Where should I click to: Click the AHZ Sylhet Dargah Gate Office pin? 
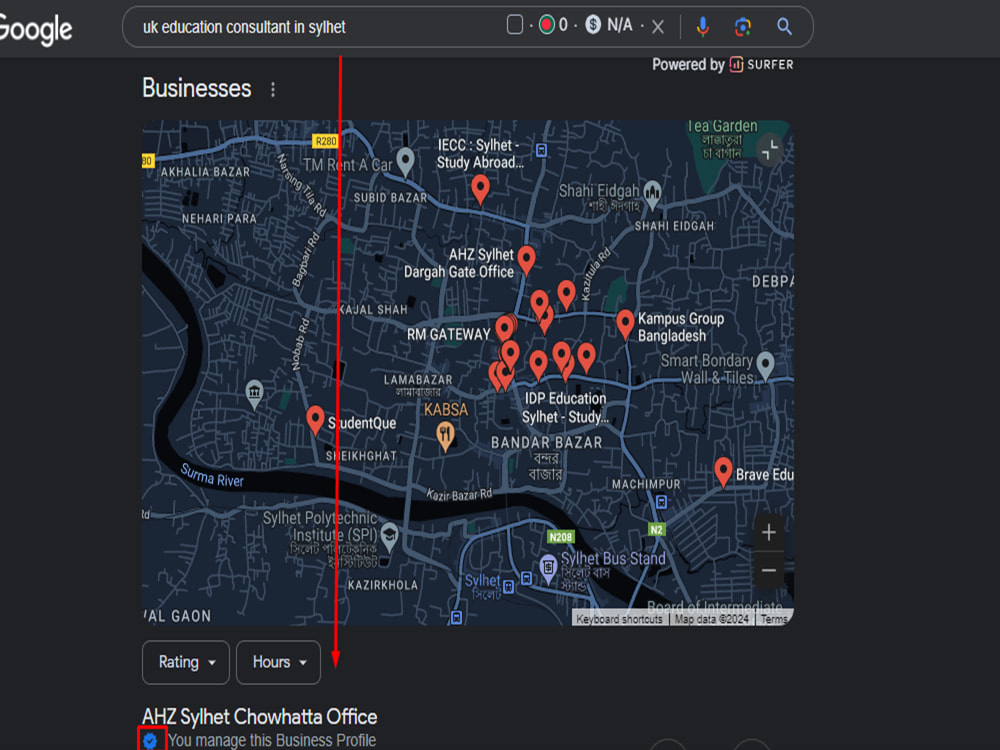point(526,259)
